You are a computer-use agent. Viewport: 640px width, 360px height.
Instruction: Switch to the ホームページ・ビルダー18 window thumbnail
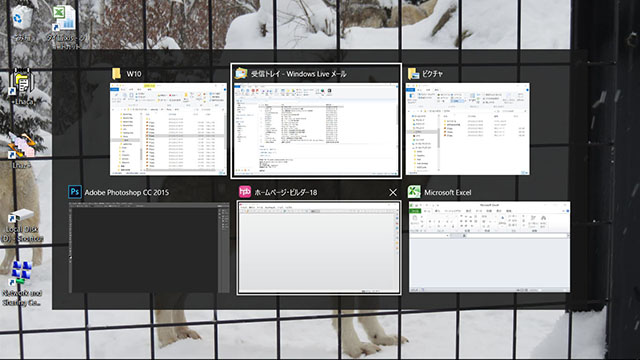[x=319, y=247]
